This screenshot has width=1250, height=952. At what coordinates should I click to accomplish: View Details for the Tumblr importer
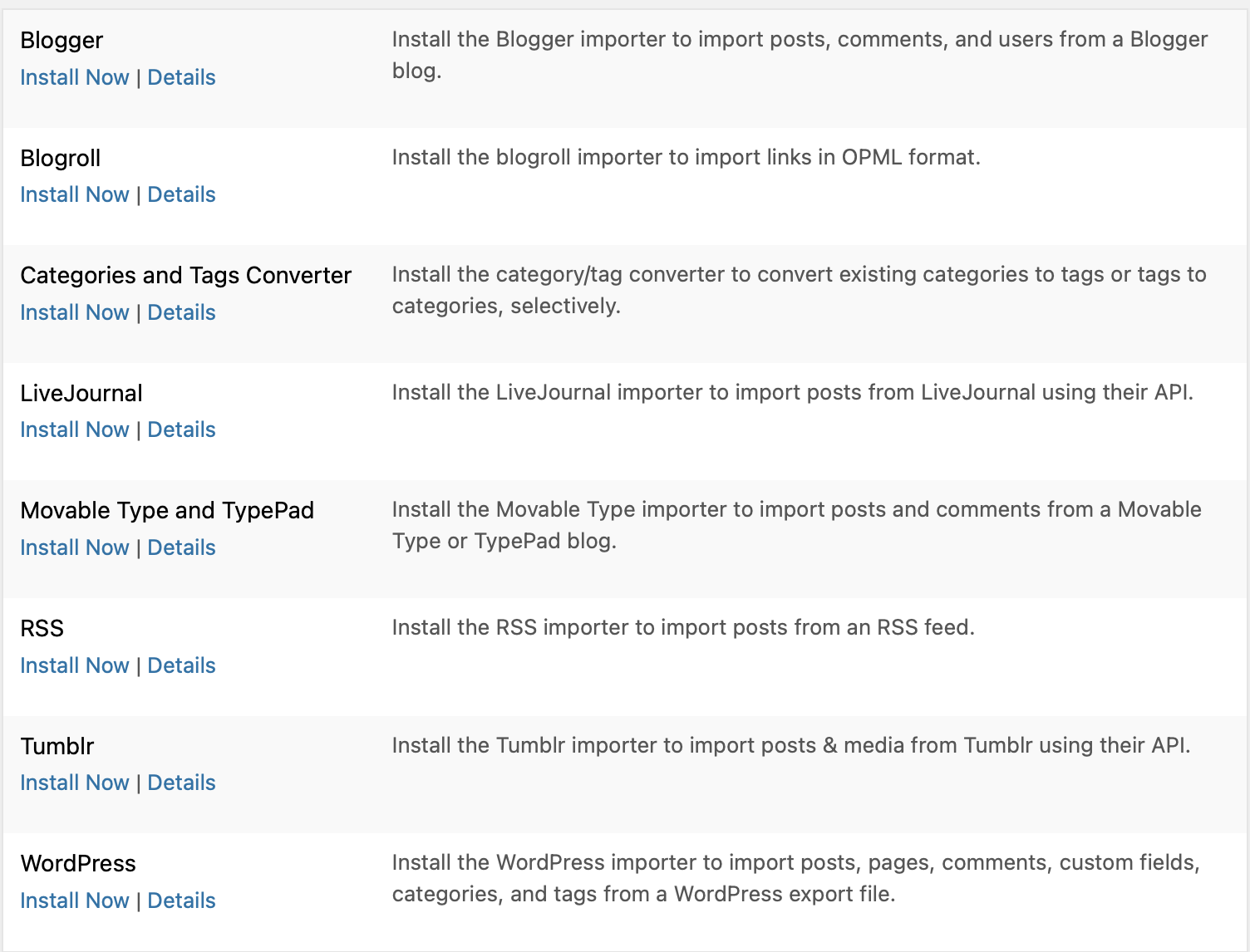[181, 783]
